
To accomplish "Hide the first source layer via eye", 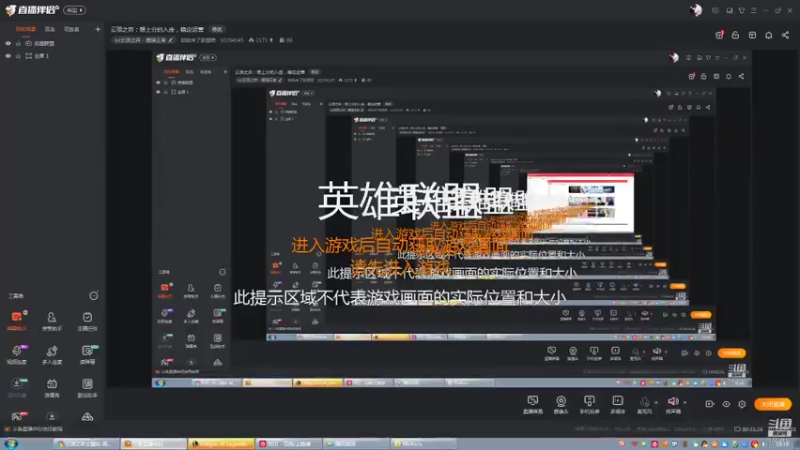I will point(8,43).
